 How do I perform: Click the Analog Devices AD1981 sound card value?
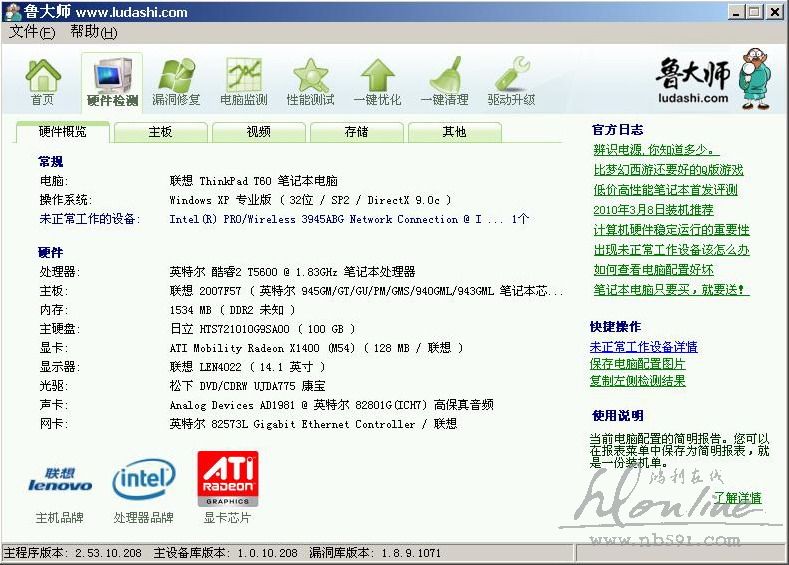331,405
